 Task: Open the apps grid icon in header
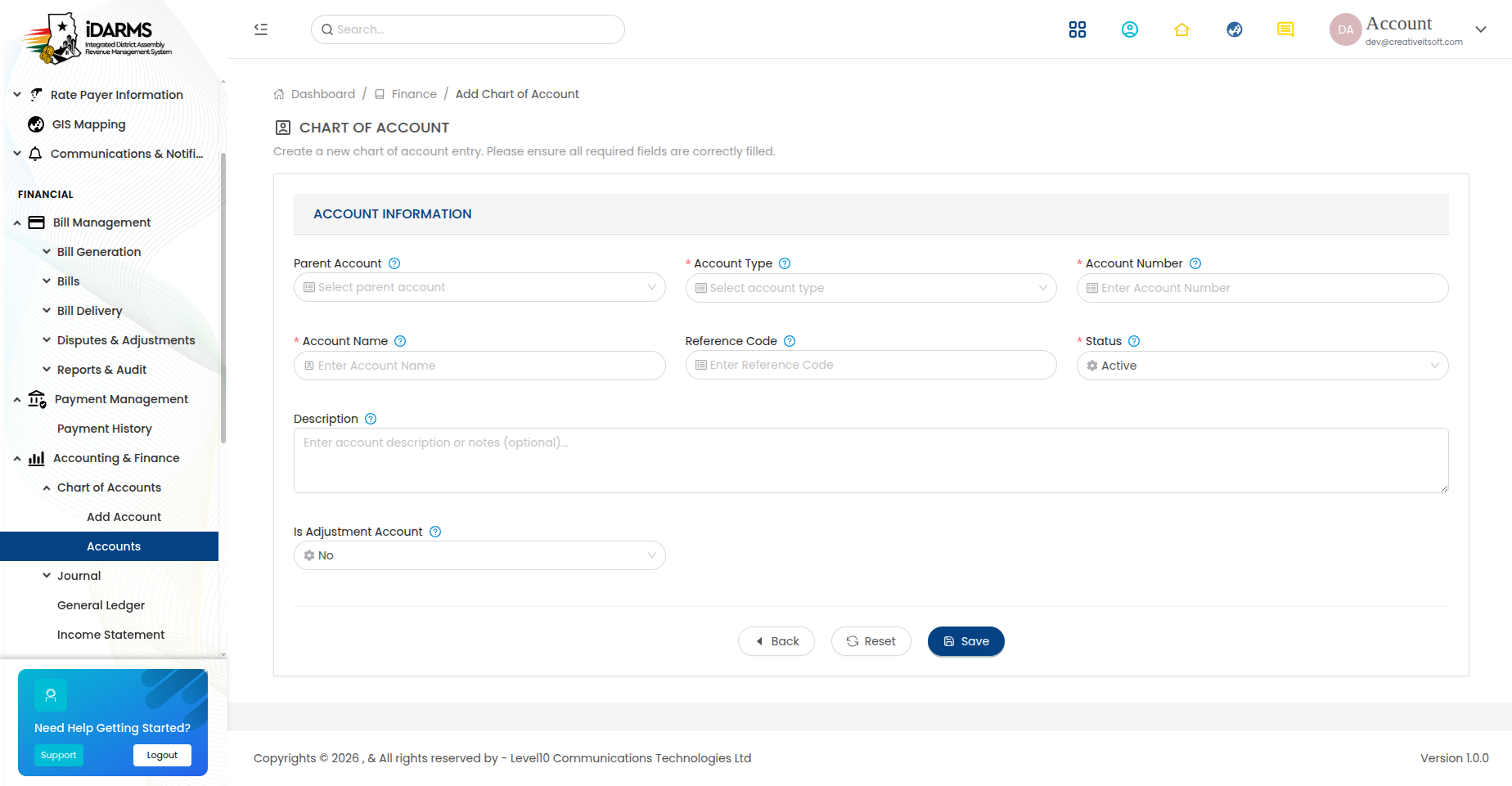tap(1078, 29)
